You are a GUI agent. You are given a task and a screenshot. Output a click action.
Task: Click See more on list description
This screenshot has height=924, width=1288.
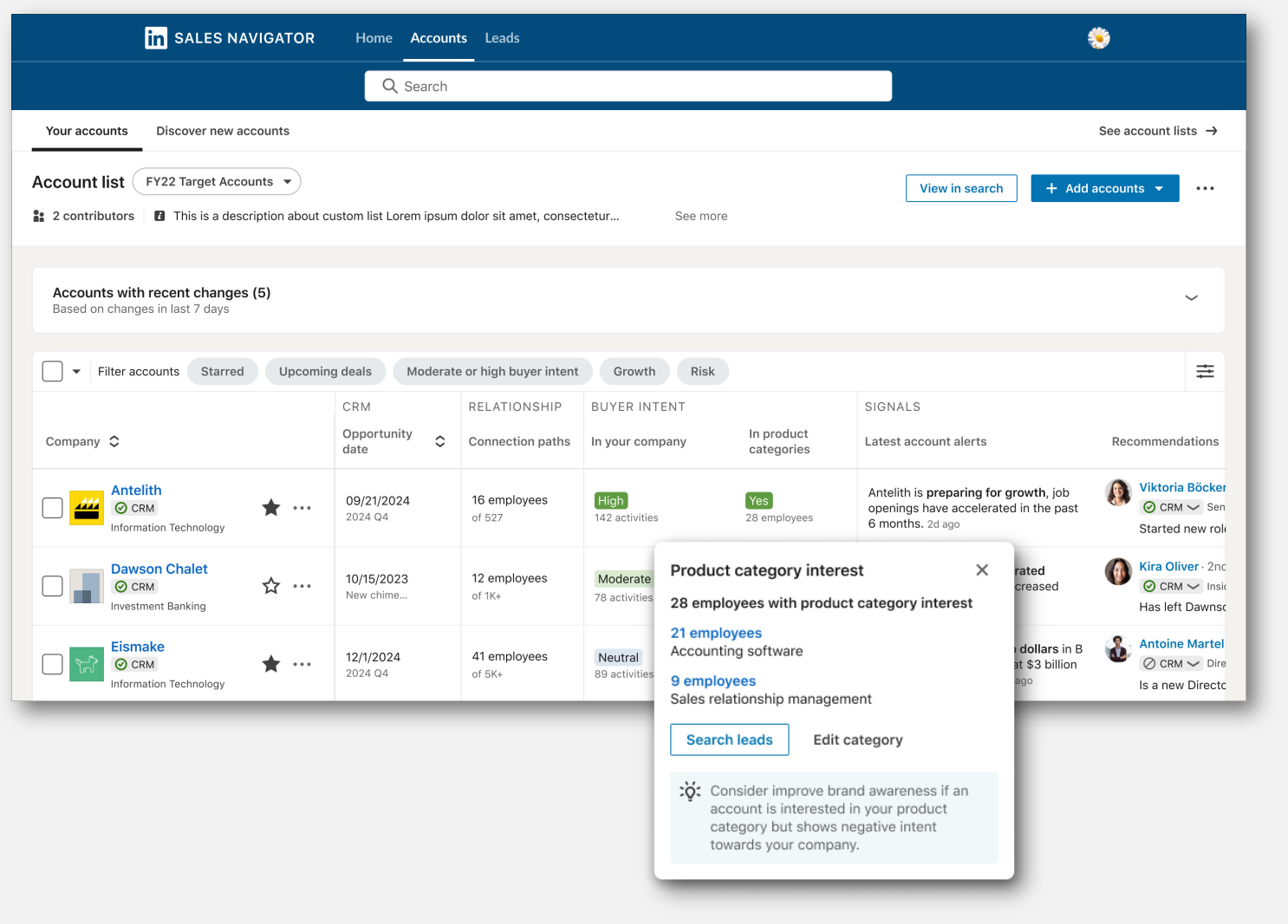tap(701, 216)
